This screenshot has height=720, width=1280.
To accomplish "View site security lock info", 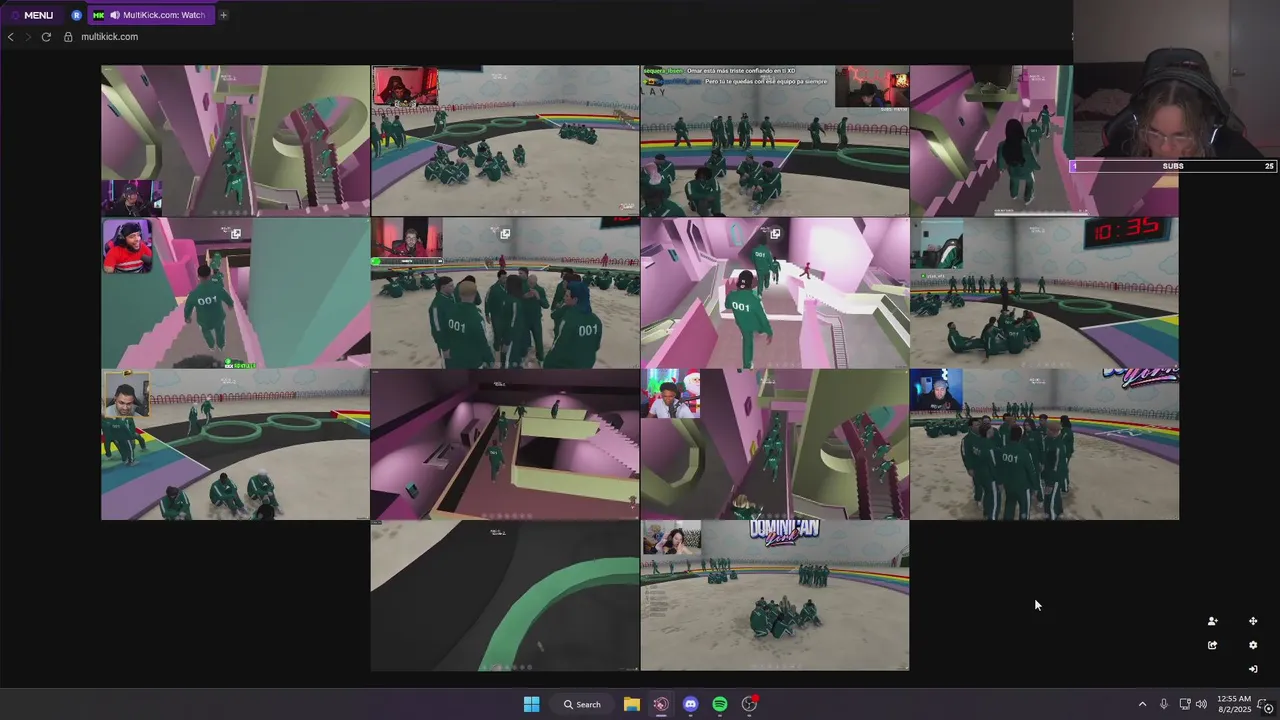I will coord(68,37).
